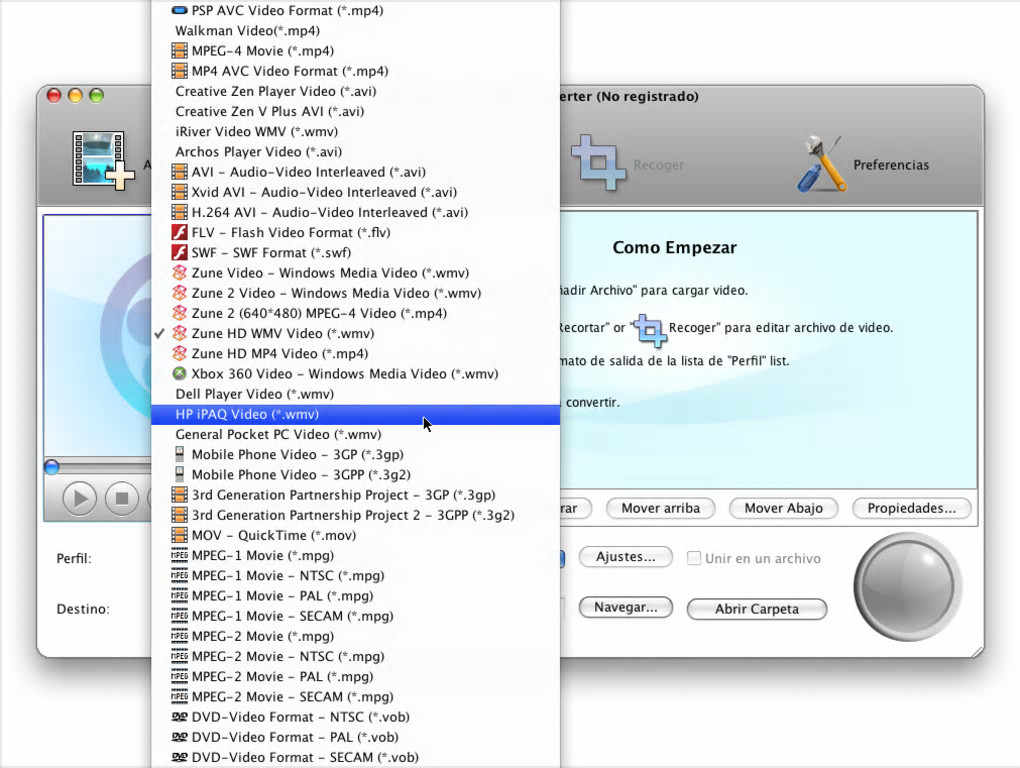Select Zune 2 Video - Windows Media Video
1020x768 pixels.
point(355,293)
